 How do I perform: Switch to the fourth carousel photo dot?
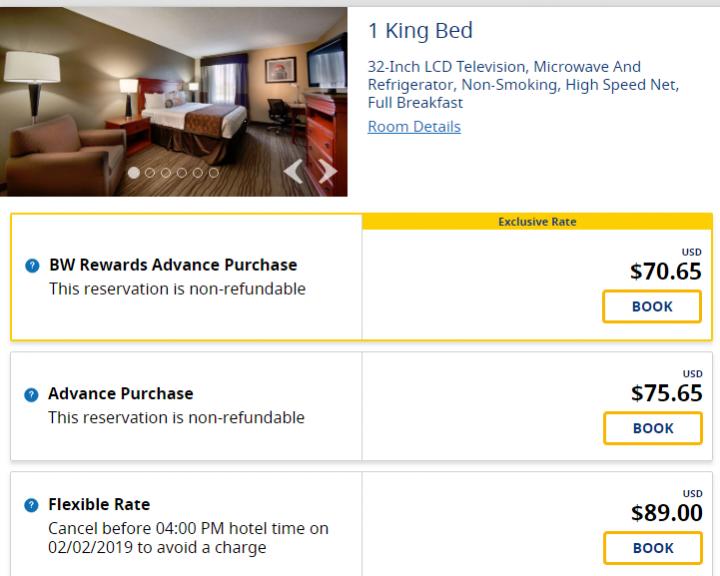click(182, 172)
